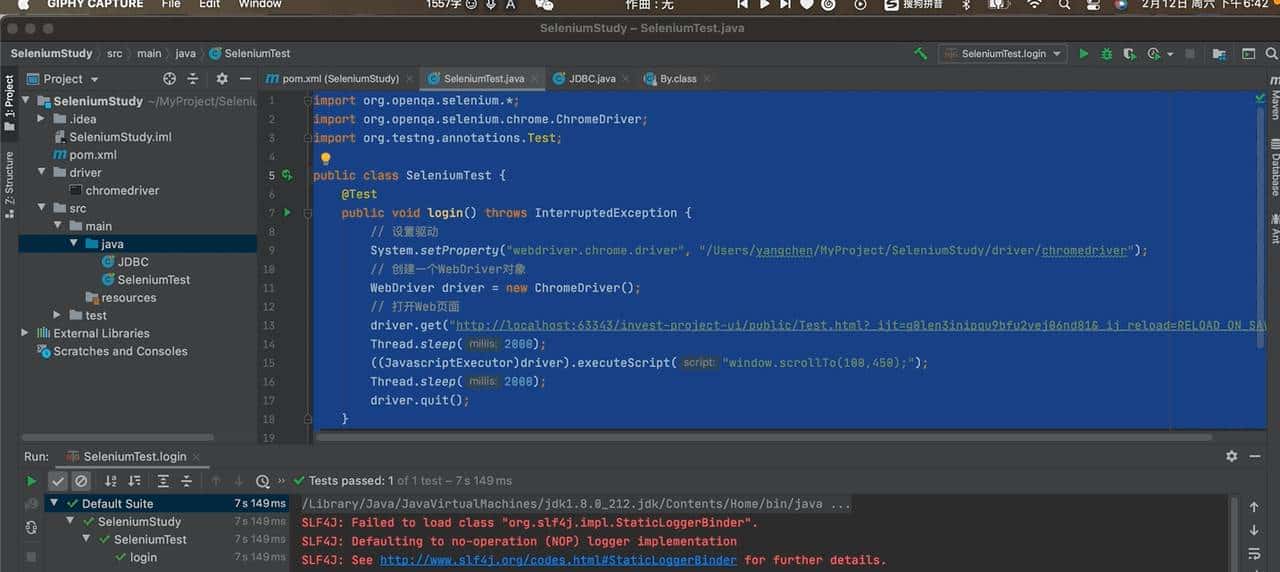Toggle Show Passed tests checkmark button

(x=58, y=481)
